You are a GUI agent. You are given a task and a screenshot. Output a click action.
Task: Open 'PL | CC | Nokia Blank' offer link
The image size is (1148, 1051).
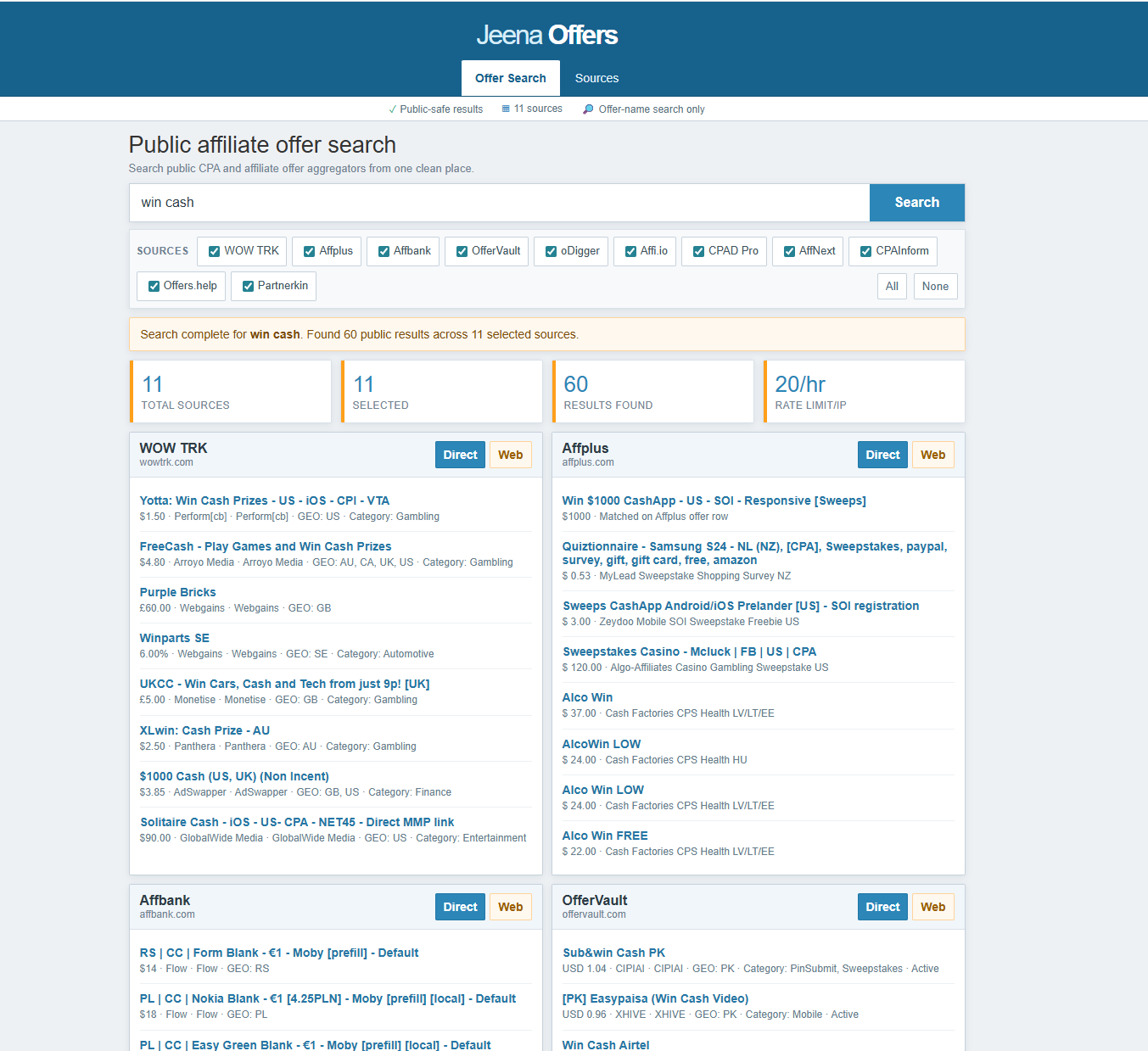click(328, 998)
